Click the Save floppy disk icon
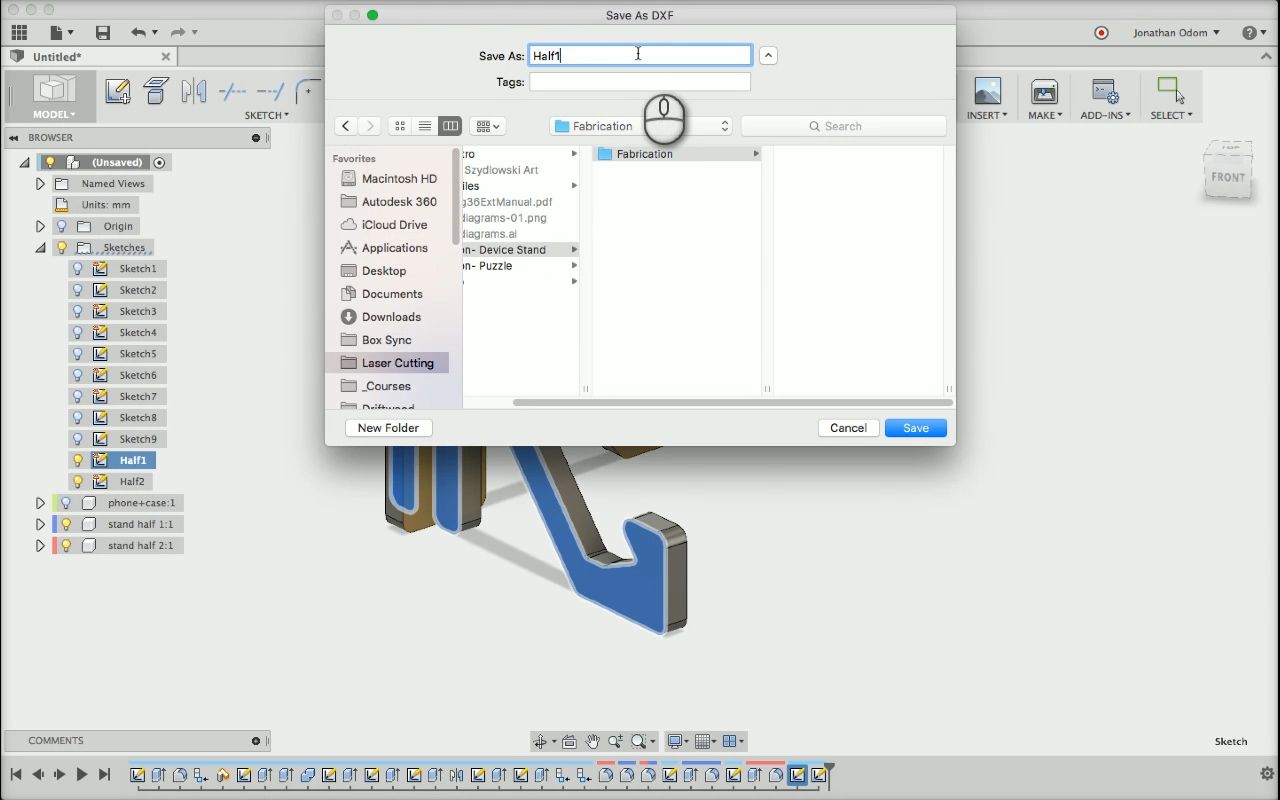Screen dimensions: 1280x800 click(x=102, y=33)
